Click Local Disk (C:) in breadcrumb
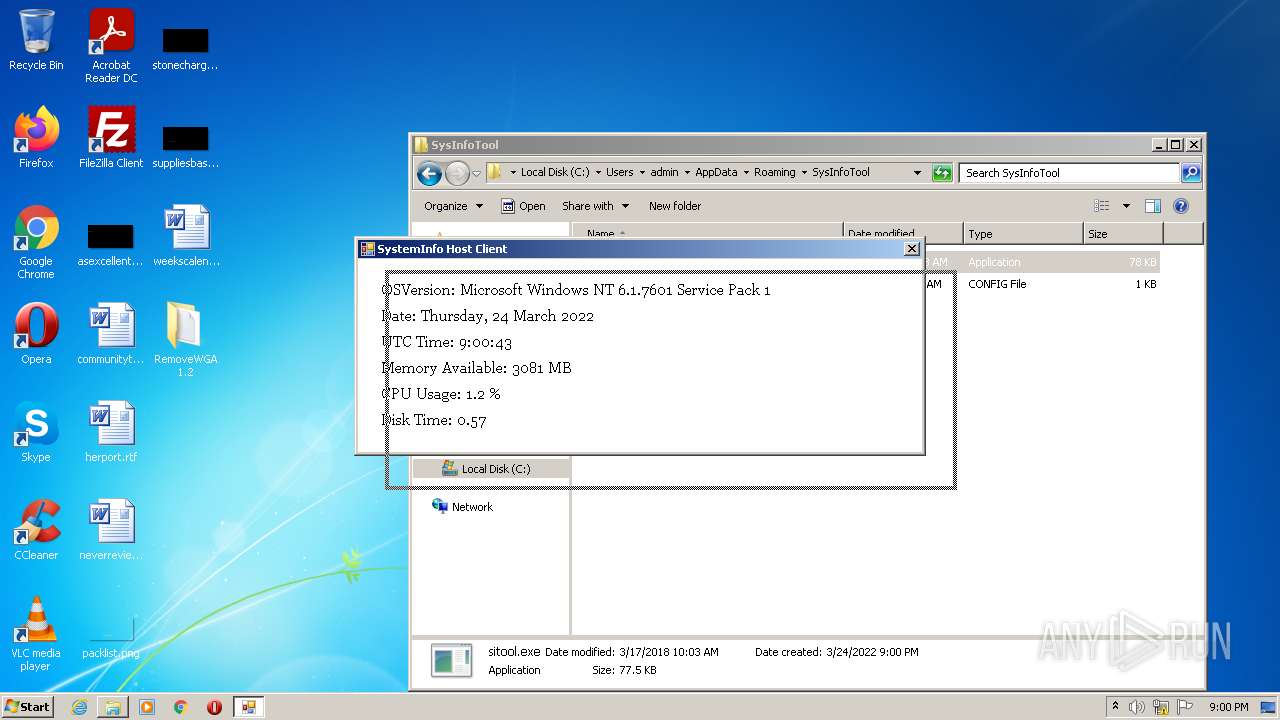The width and height of the screenshot is (1280, 720). click(555, 172)
